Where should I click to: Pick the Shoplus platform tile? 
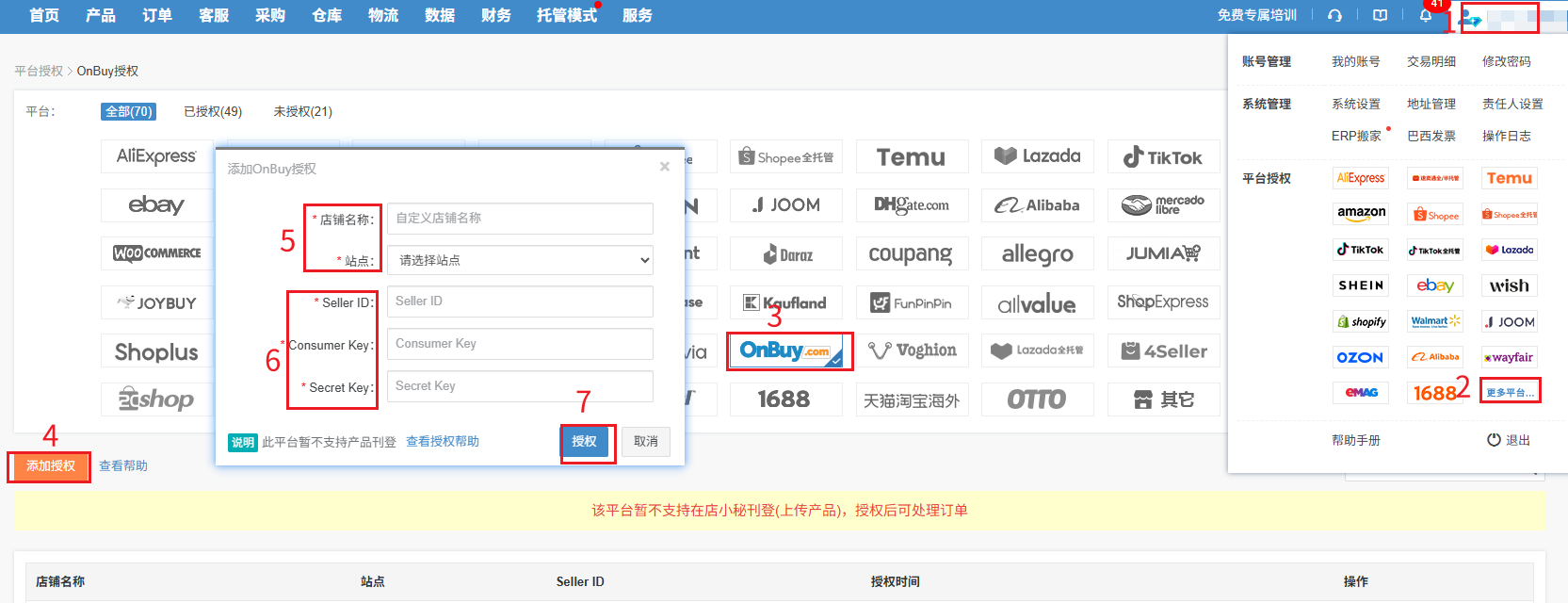157,350
